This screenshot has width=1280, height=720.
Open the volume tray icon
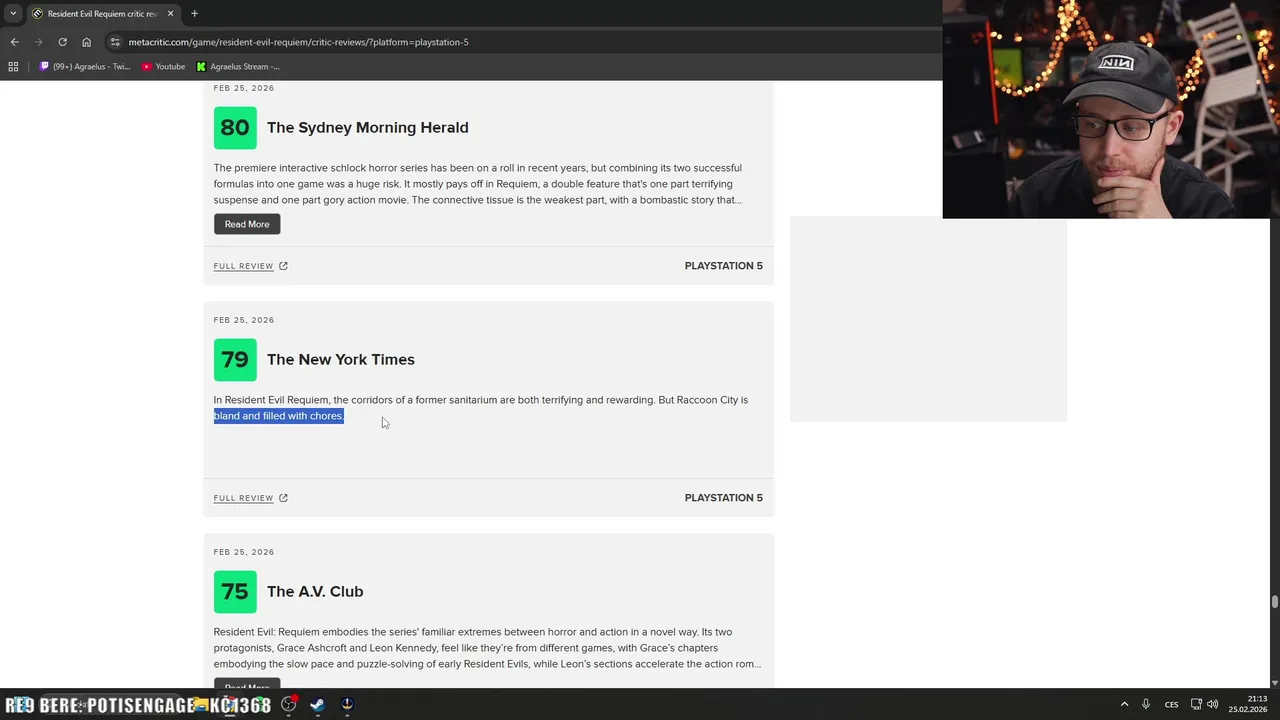coord(1213,704)
